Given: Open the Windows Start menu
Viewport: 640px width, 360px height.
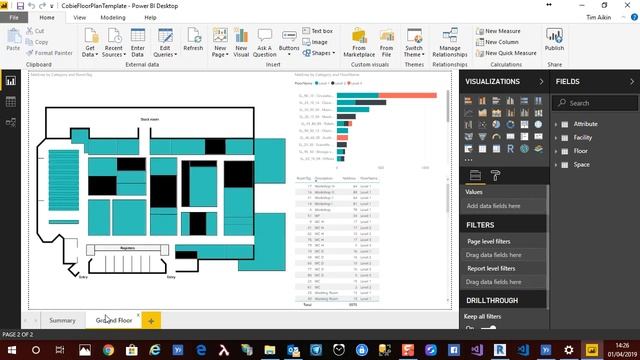Looking at the screenshot, I should pos(12,350).
